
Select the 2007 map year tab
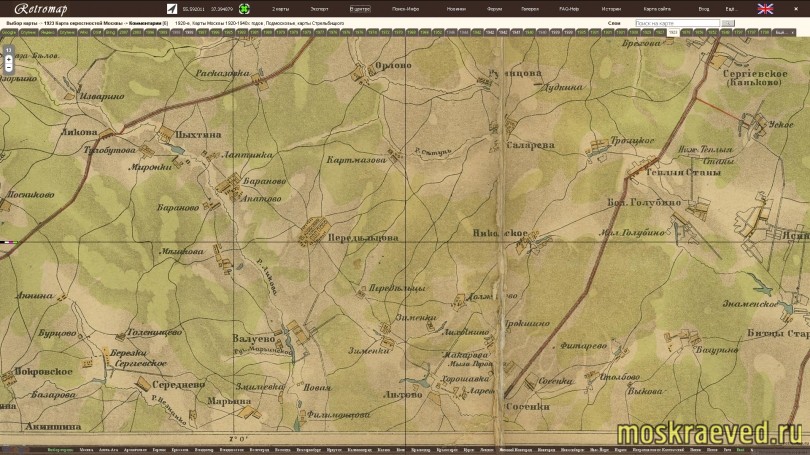coord(124,32)
